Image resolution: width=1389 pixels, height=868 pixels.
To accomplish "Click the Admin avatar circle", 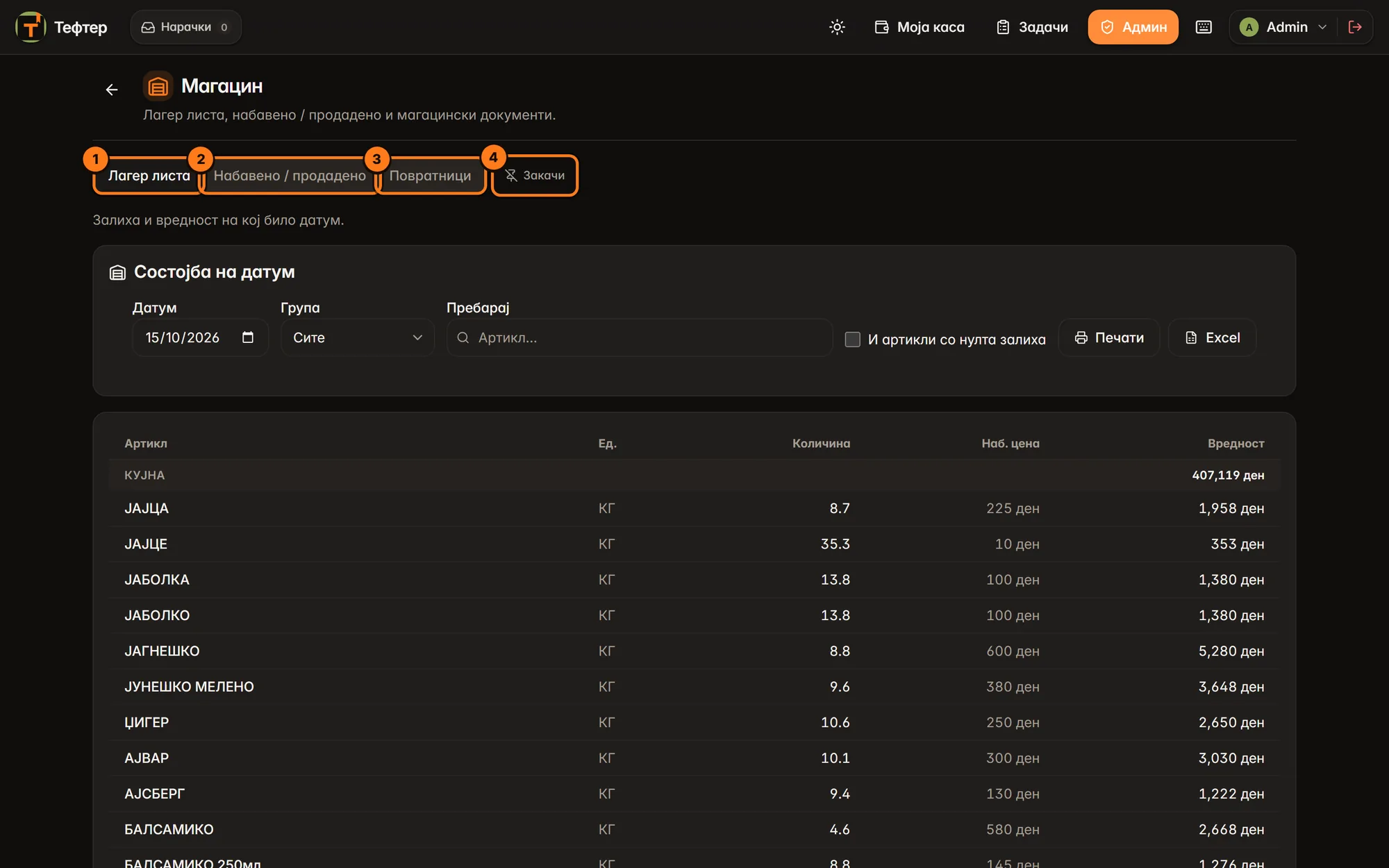I will pyautogui.click(x=1249, y=27).
